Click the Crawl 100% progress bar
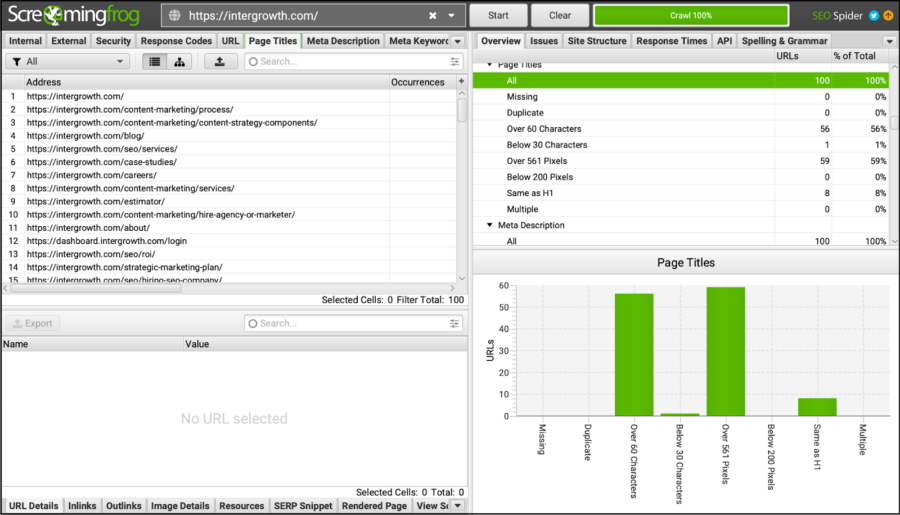 coord(691,16)
